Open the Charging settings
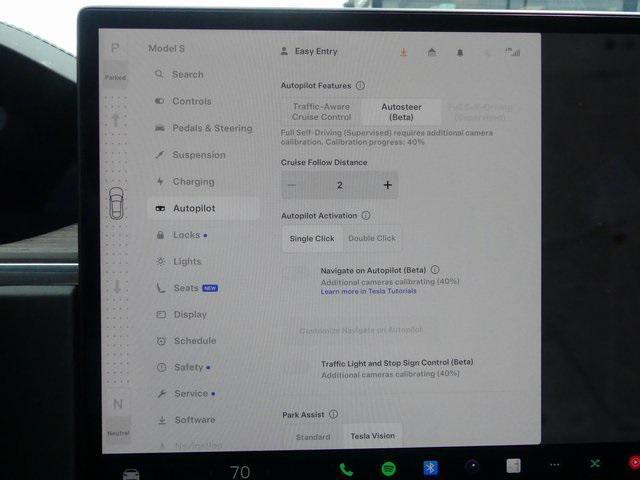The height and width of the screenshot is (480, 640). pyautogui.click(x=185, y=182)
